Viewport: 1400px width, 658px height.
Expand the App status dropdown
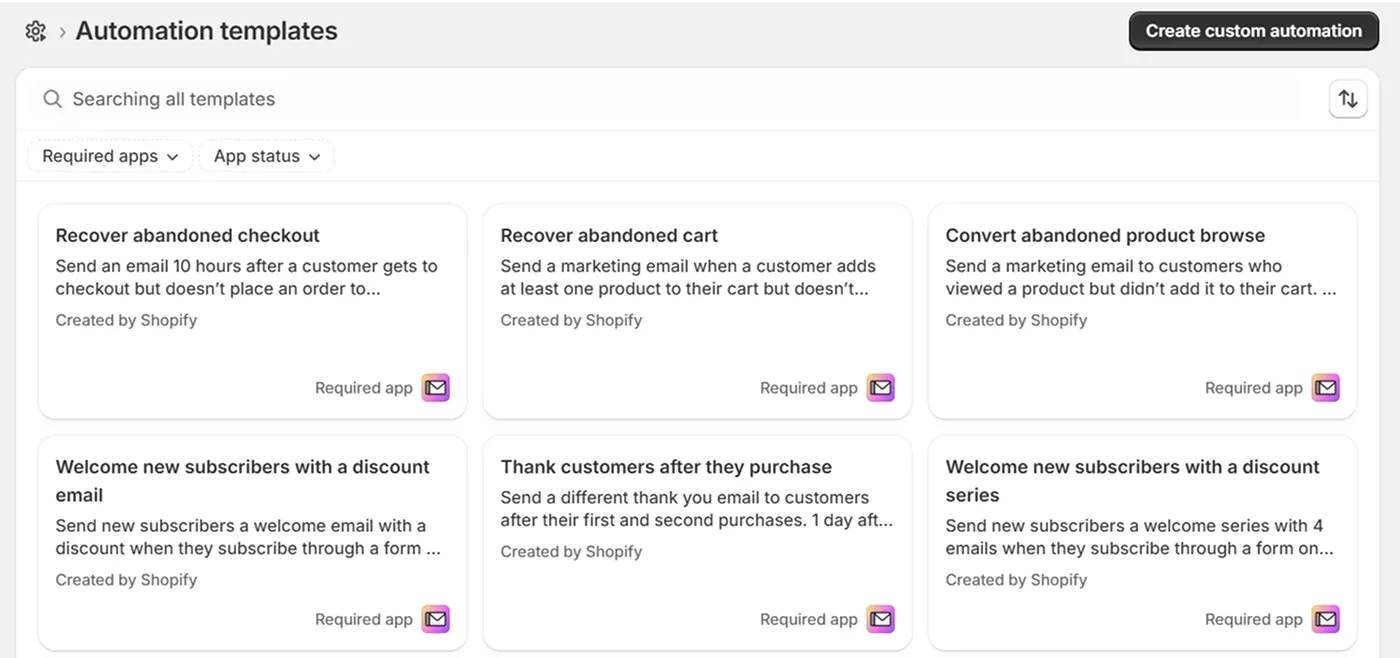tap(266, 155)
